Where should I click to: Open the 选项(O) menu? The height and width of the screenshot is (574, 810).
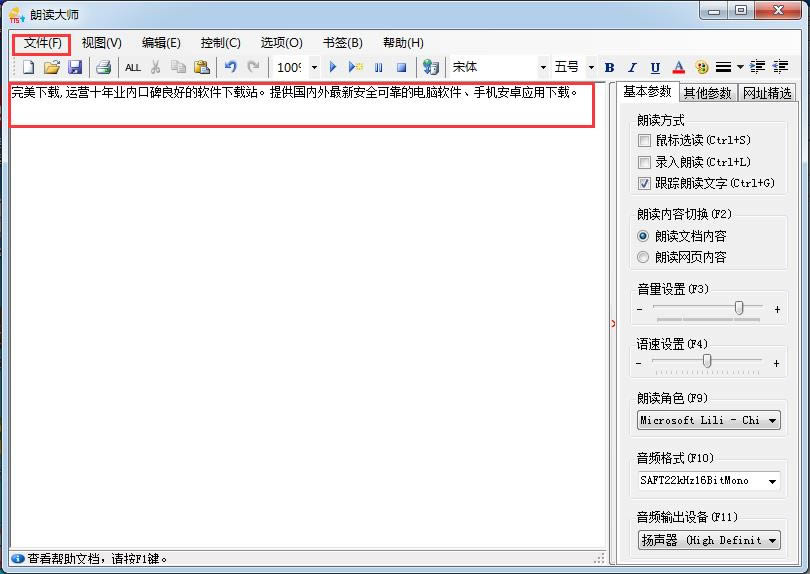pyautogui.click(x=282, y=43)
